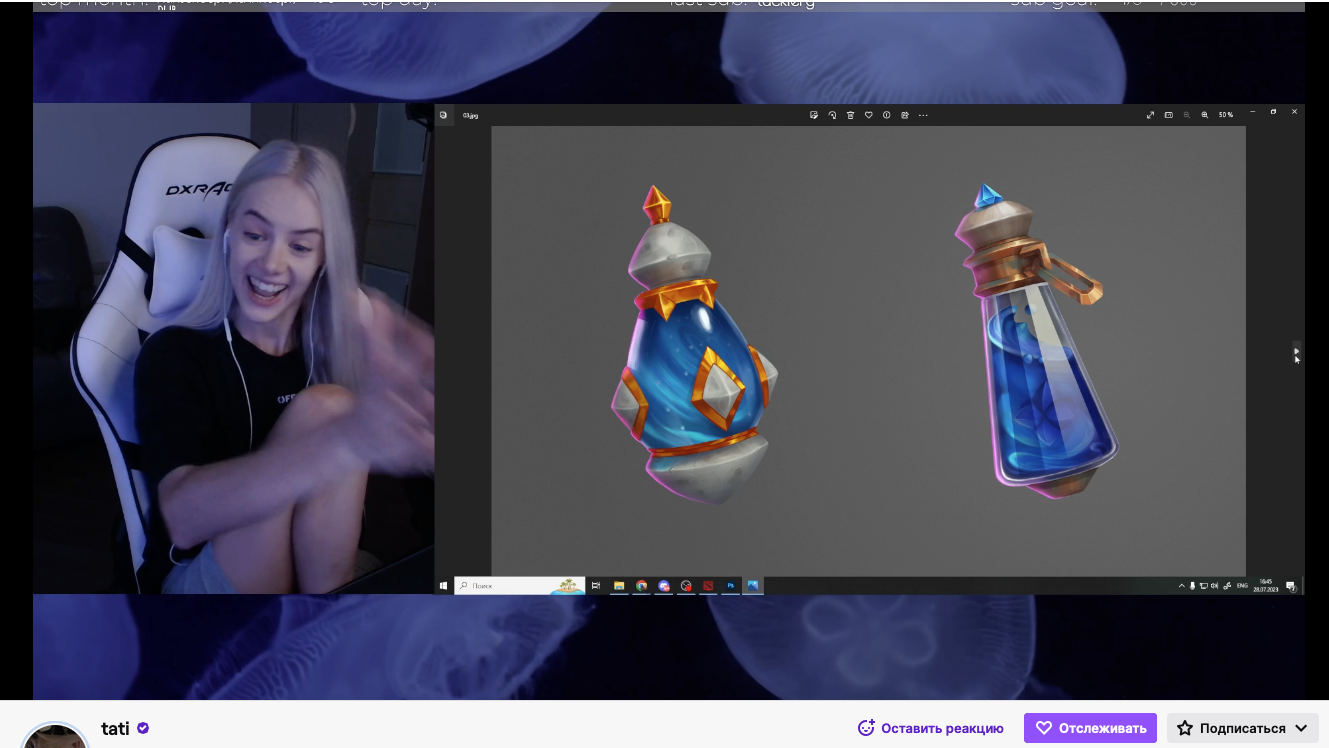1329x748 pixels.
Task: Open file info in the Photos toolbar
Action: [886, 115]
